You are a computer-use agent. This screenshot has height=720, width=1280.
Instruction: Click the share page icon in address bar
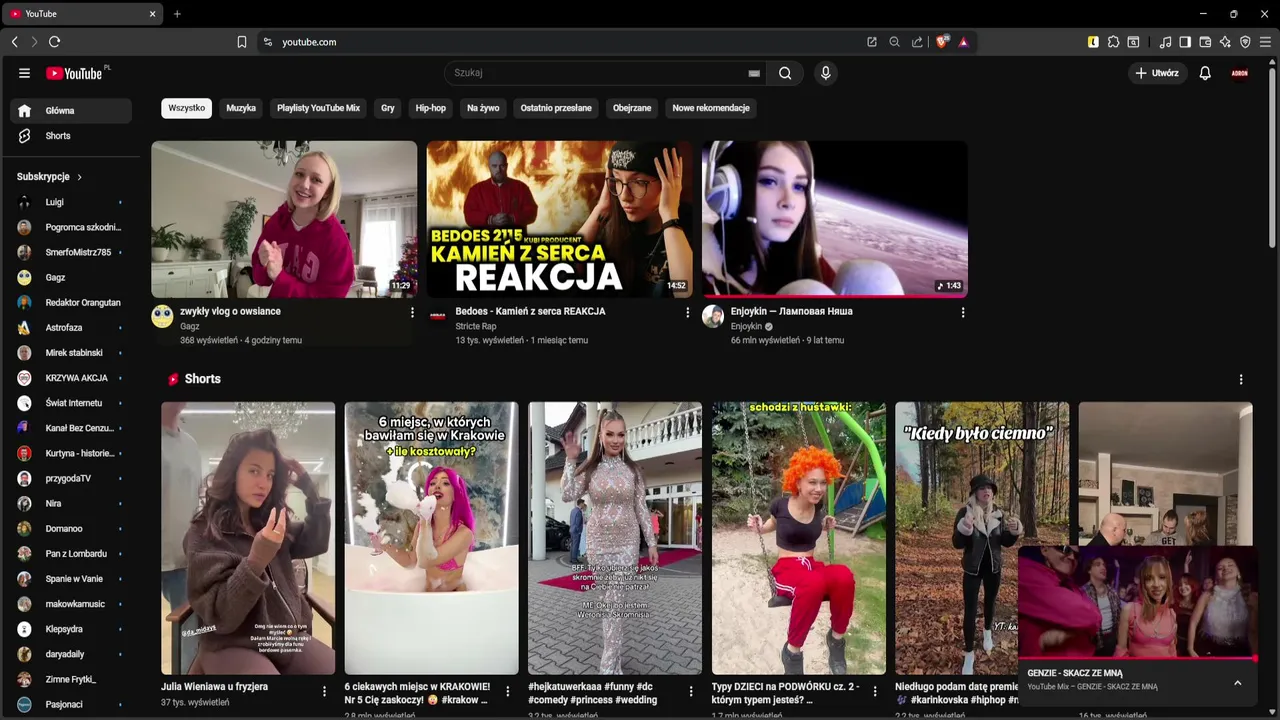[x=917, y=42]
